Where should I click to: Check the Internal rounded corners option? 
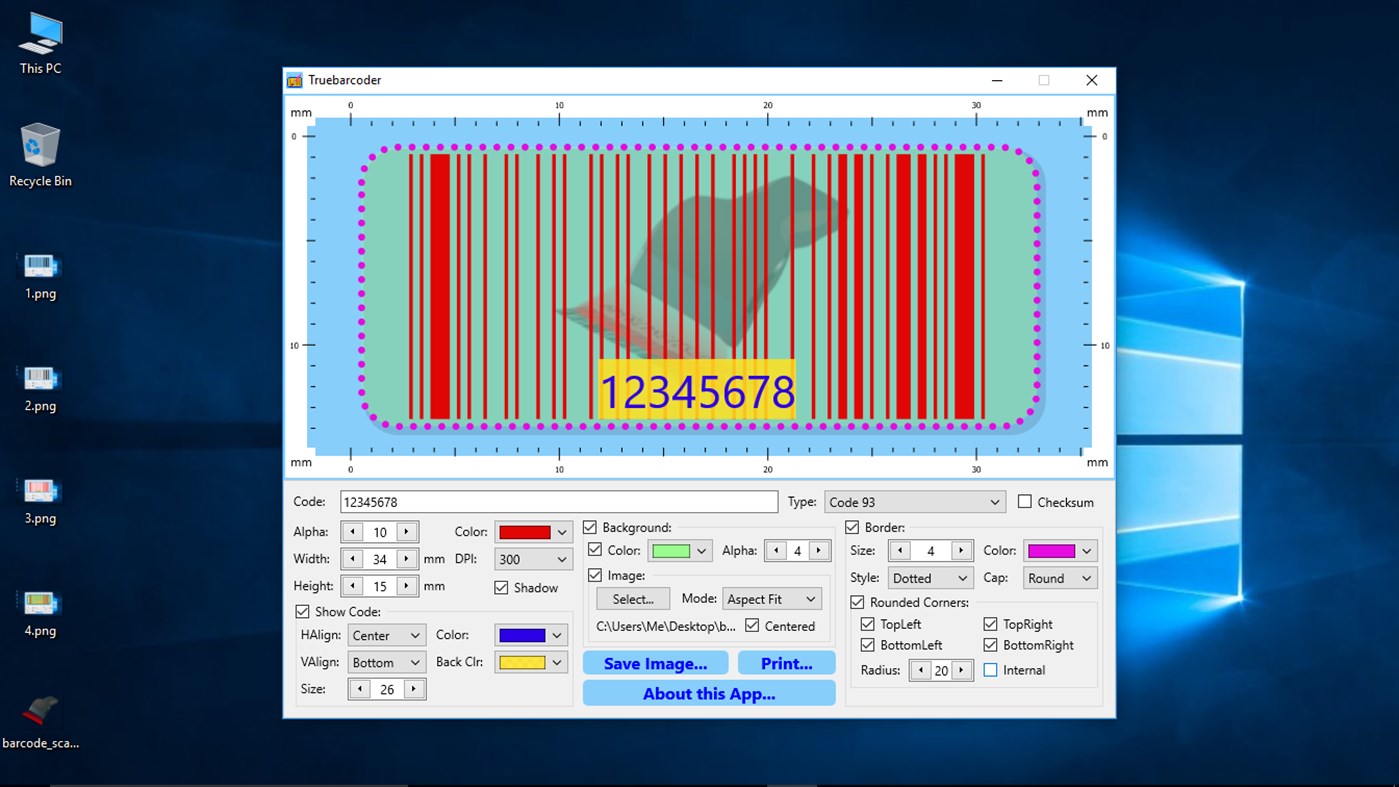pos(993,670)
